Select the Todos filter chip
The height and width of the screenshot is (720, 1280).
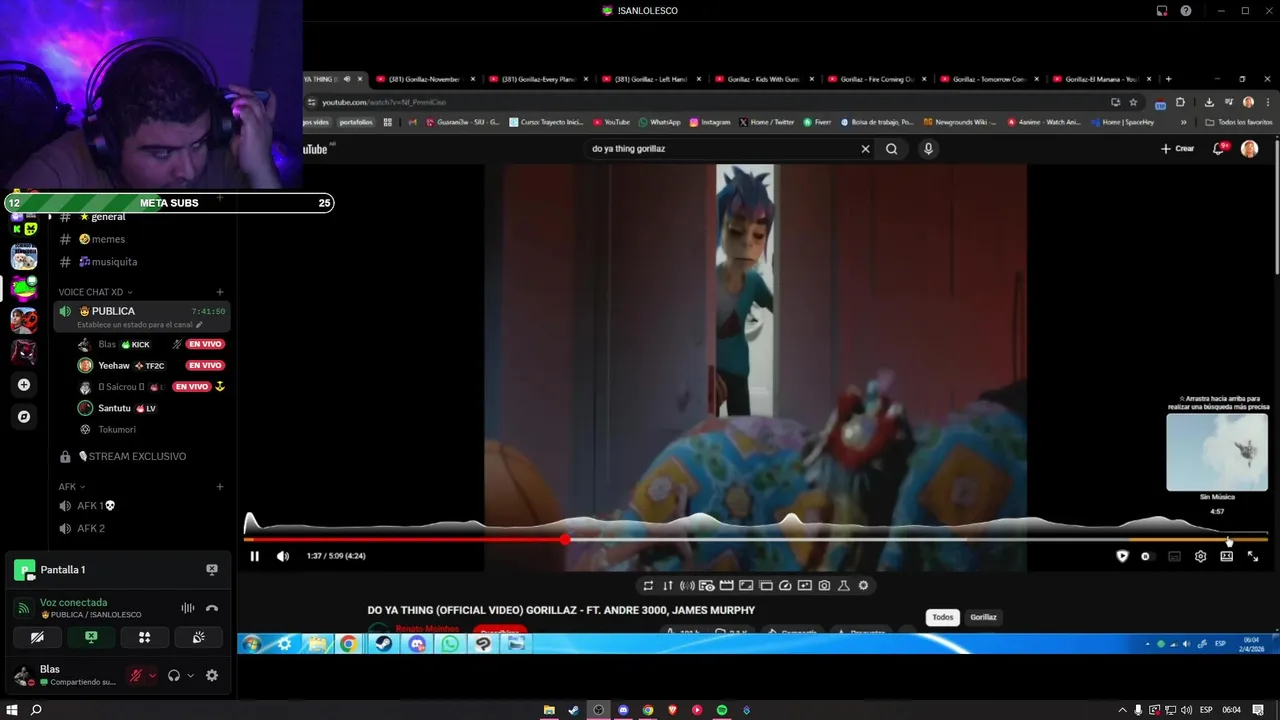(x=943, y=617)
